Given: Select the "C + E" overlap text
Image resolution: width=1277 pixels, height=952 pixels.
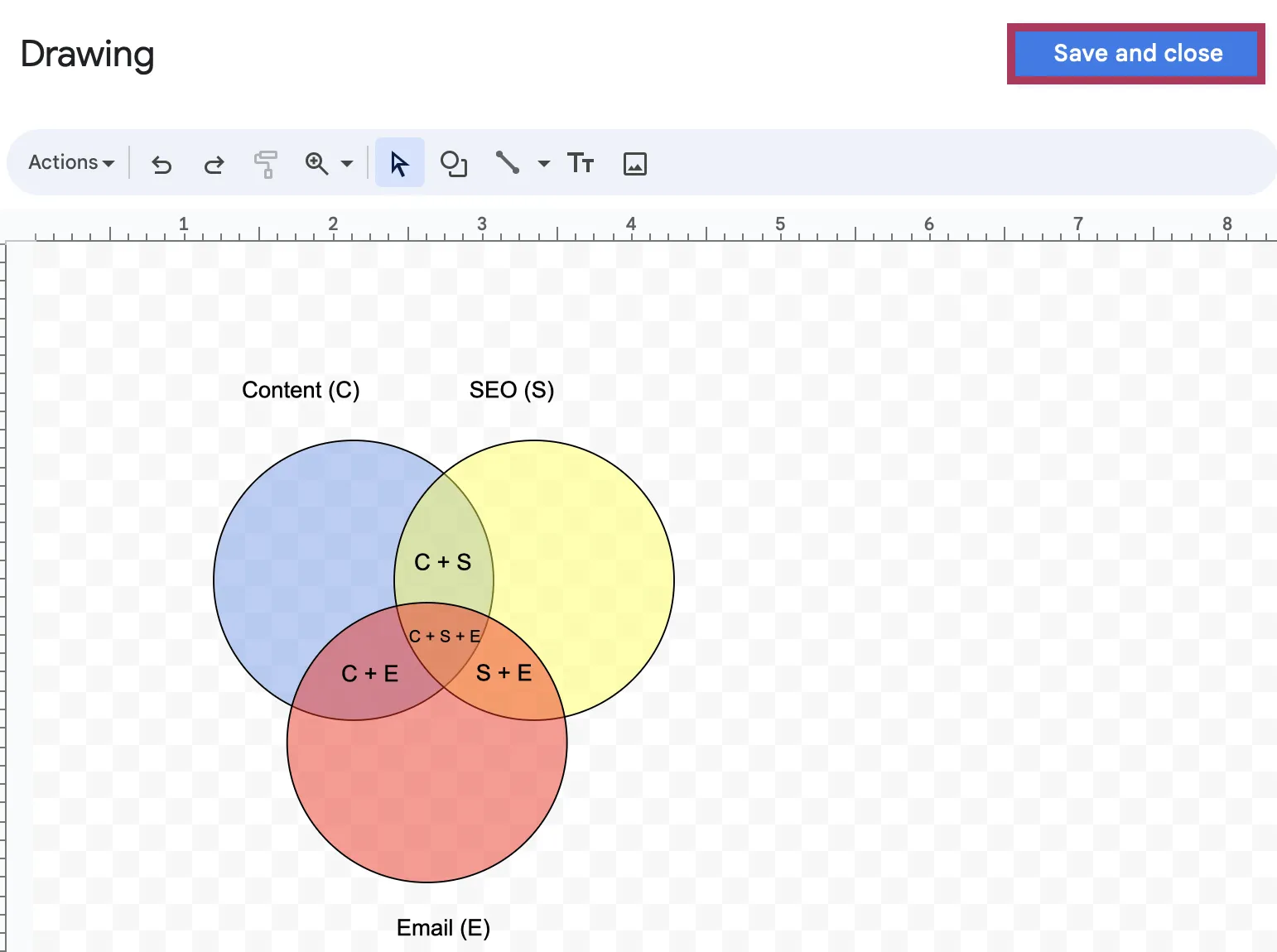Looking at the screenshot, I should 370,674.
